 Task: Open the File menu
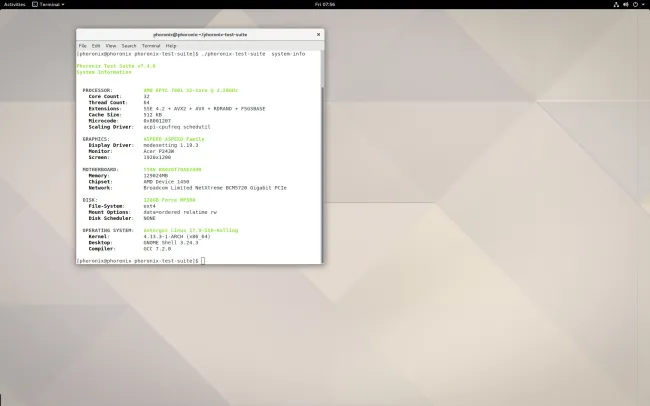pyautogui.click(x=82, y=46)
